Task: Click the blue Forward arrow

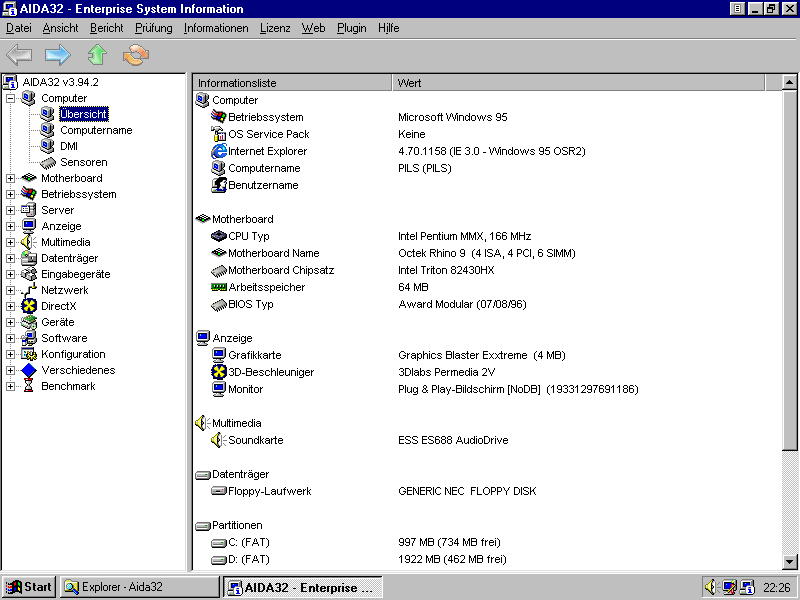Action: coord(58,55)
